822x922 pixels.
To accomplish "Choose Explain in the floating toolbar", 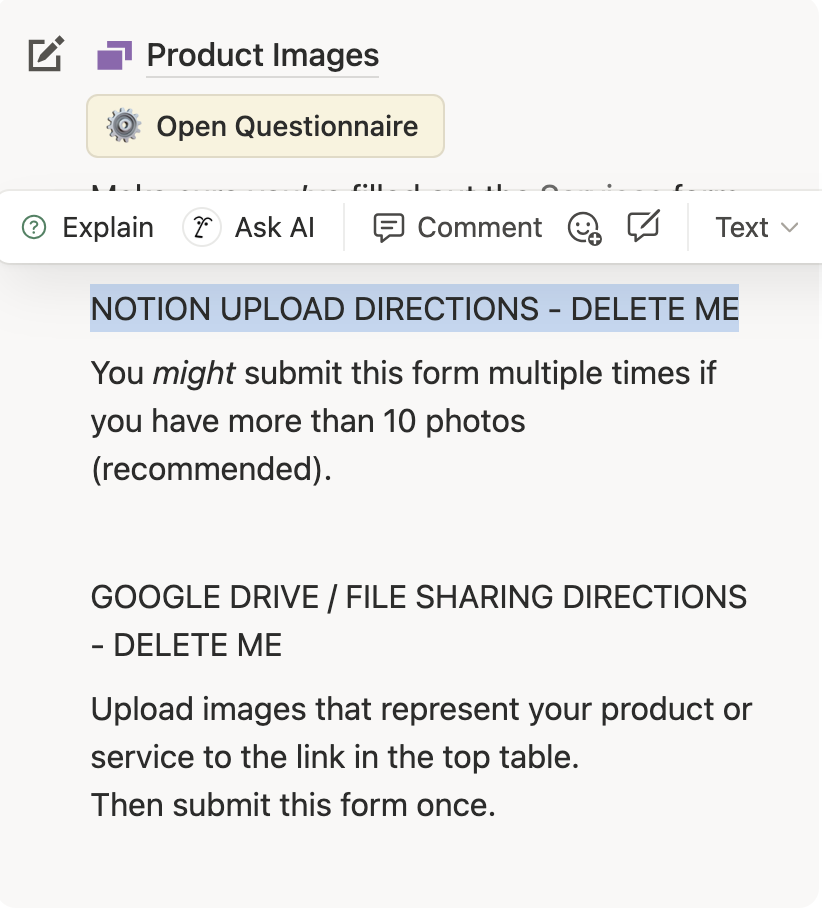I will click(x=108, y=228).
